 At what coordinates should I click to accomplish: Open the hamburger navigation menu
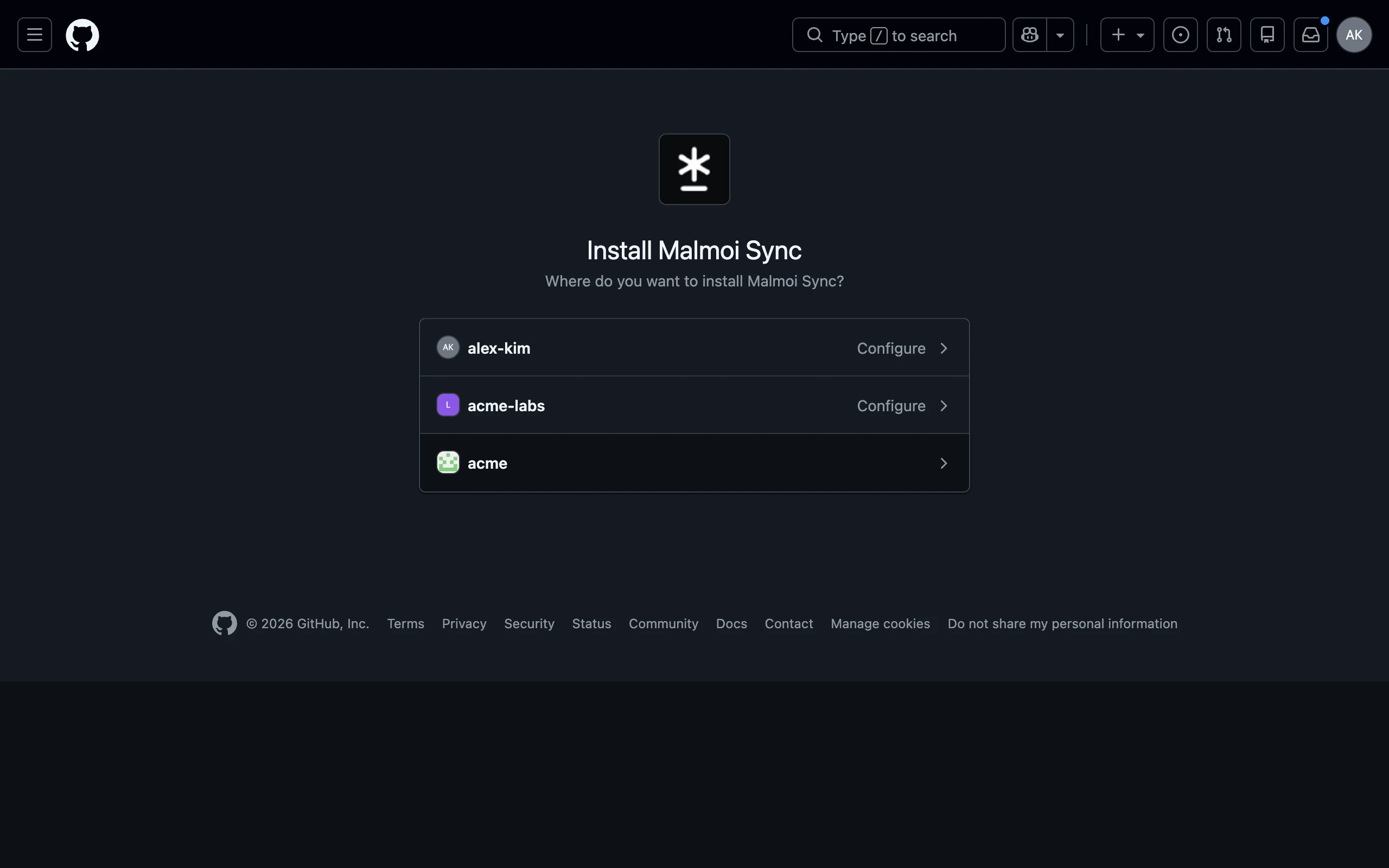pos(34,35)
